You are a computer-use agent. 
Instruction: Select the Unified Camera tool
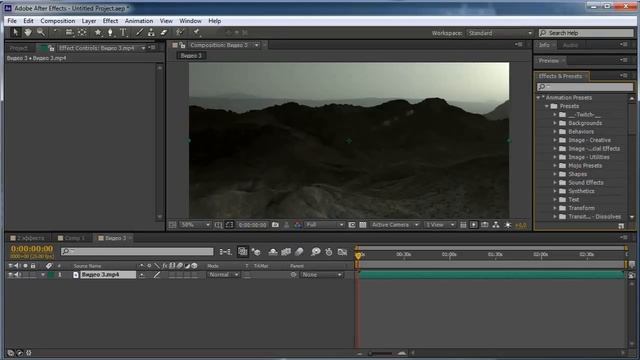[x=69, y=32]
